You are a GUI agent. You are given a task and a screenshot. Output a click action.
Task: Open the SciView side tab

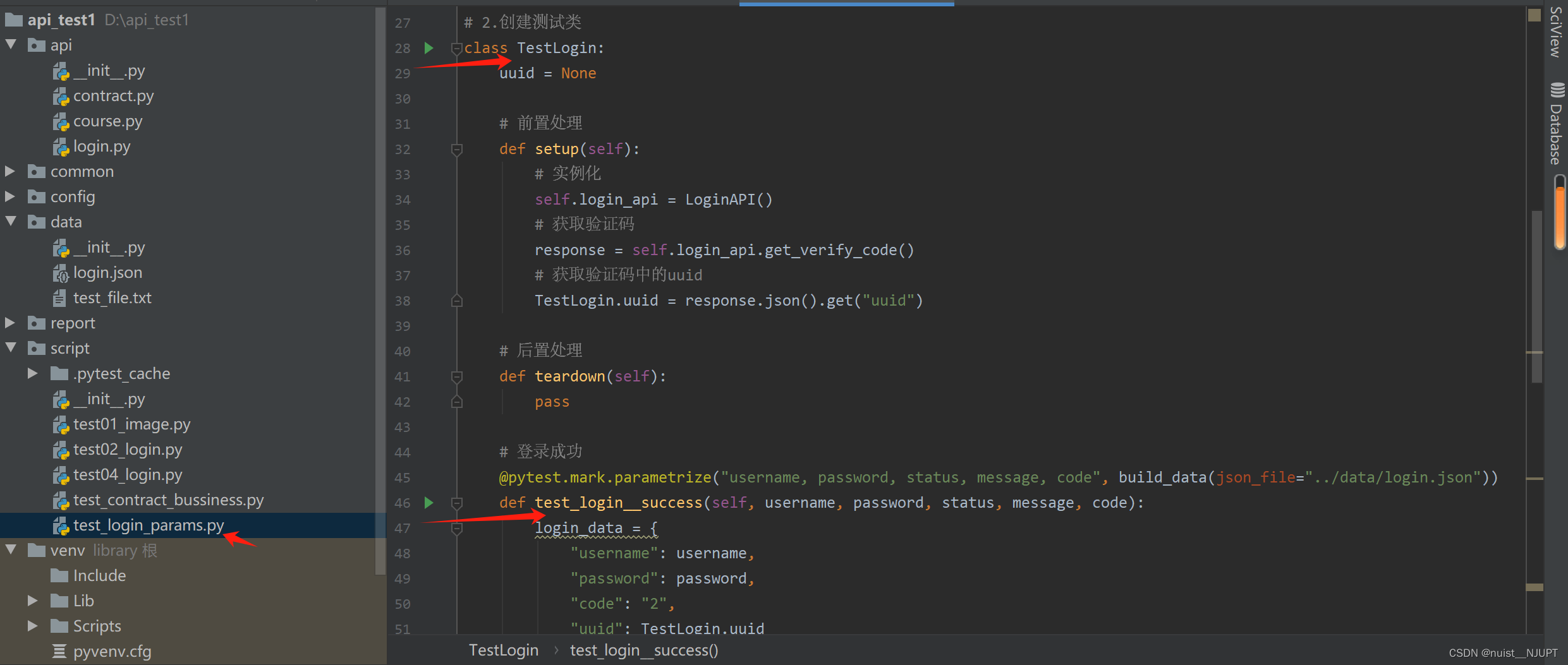(1556, 32)
